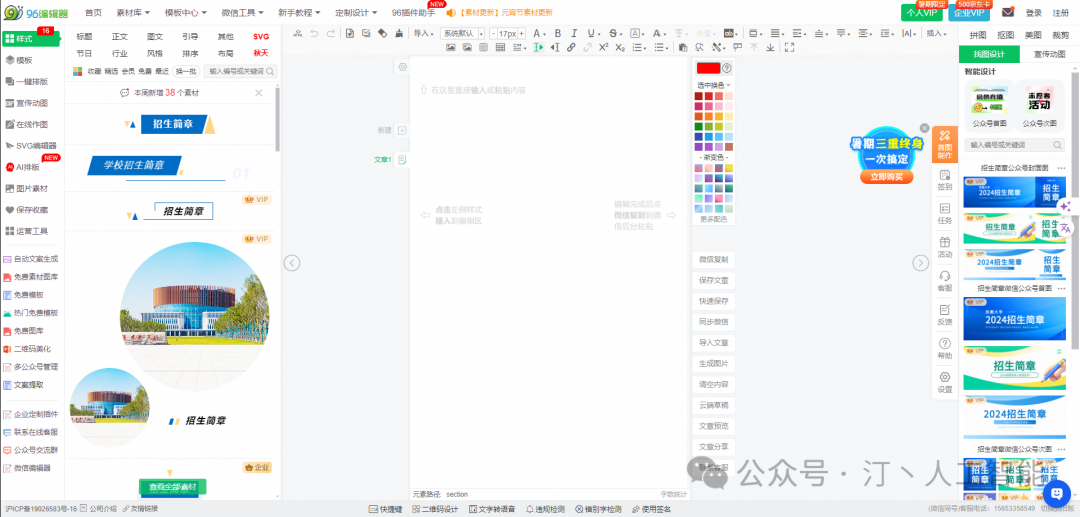Click the clear formatting eraser icon

(x=382, y=33)
